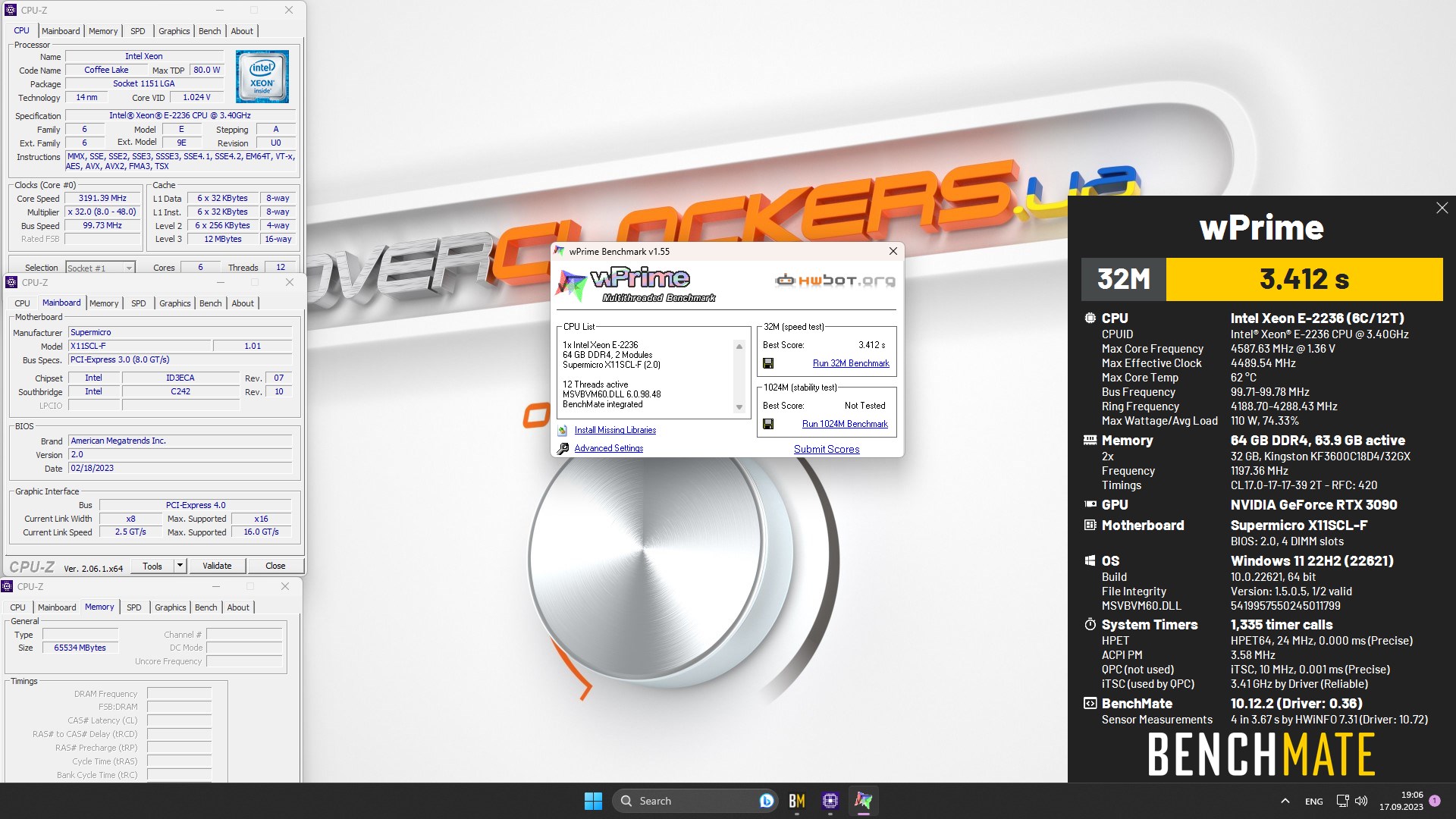Select CPU tab in middle CPU-Z window

22,303
